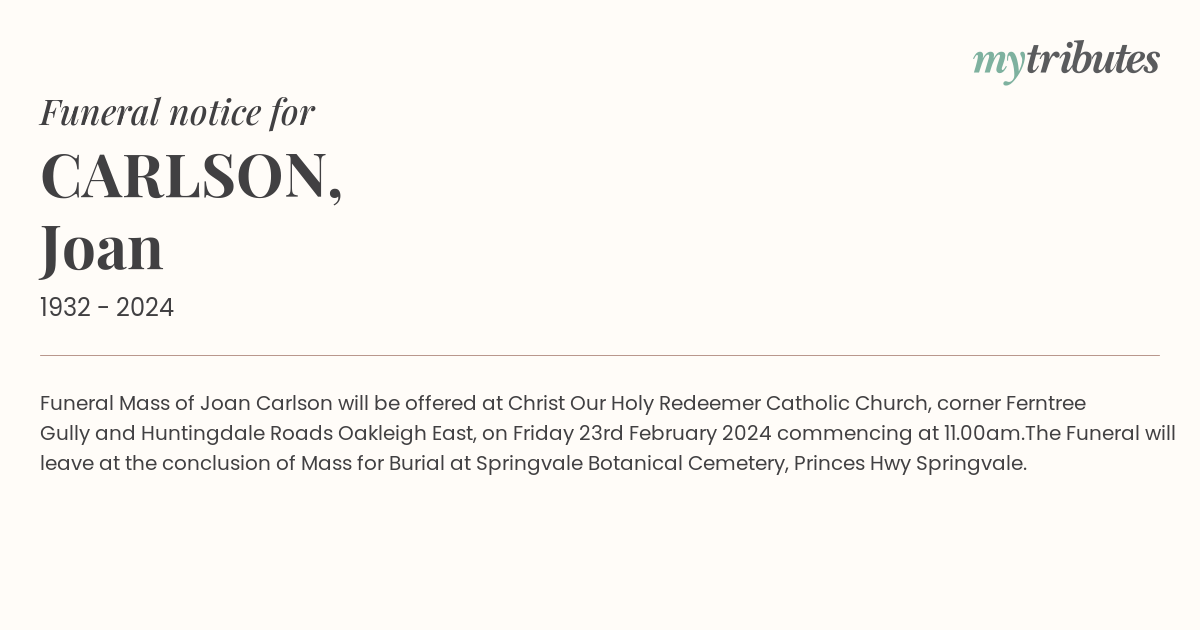Viewport: 1200px width, 630px height.
Task: Click the 'Christ Our Holy Redeemer Catholic Church' text
Action: (718, 404)
